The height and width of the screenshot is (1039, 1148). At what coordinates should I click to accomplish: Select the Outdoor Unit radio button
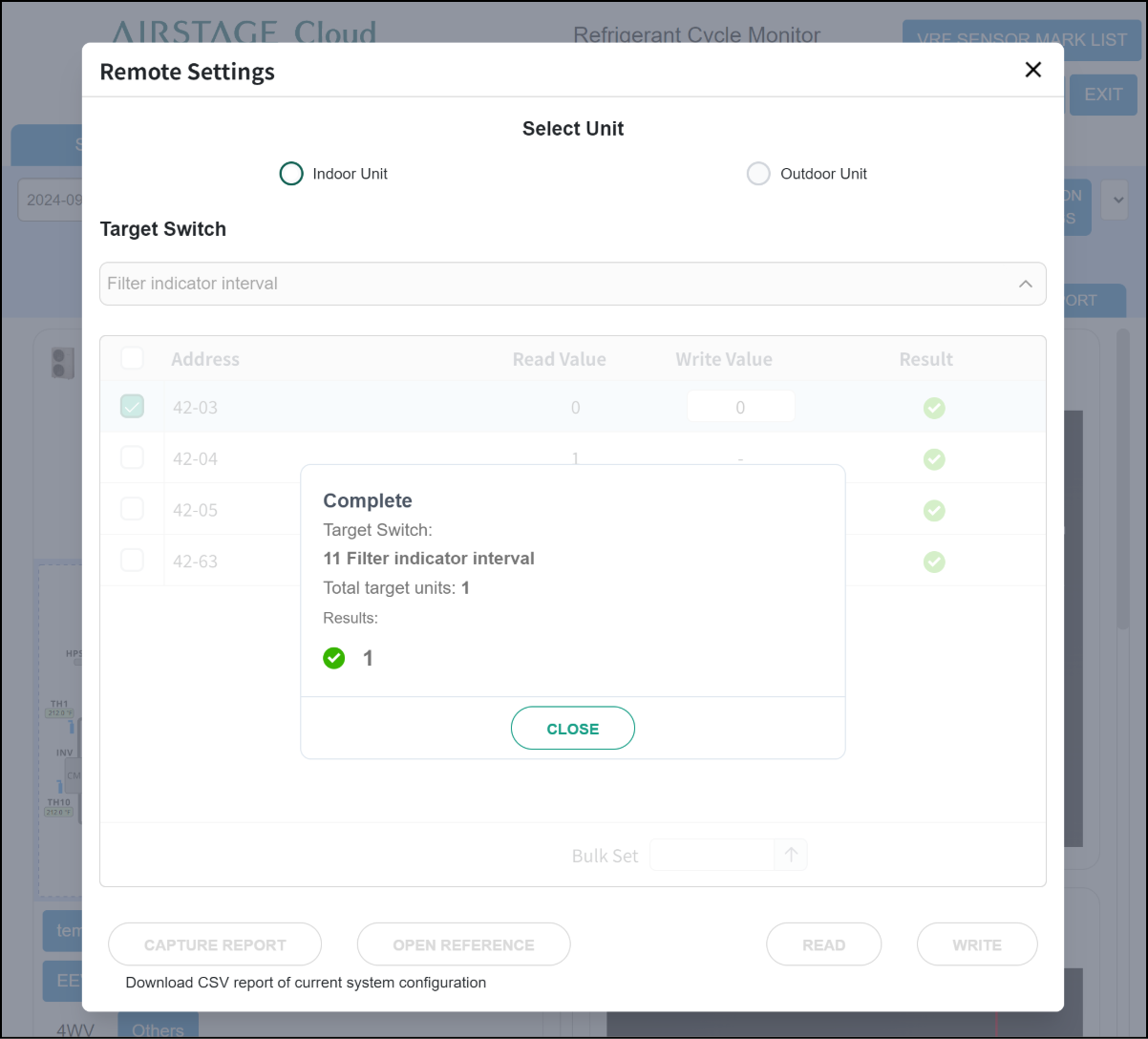(758, 174)
